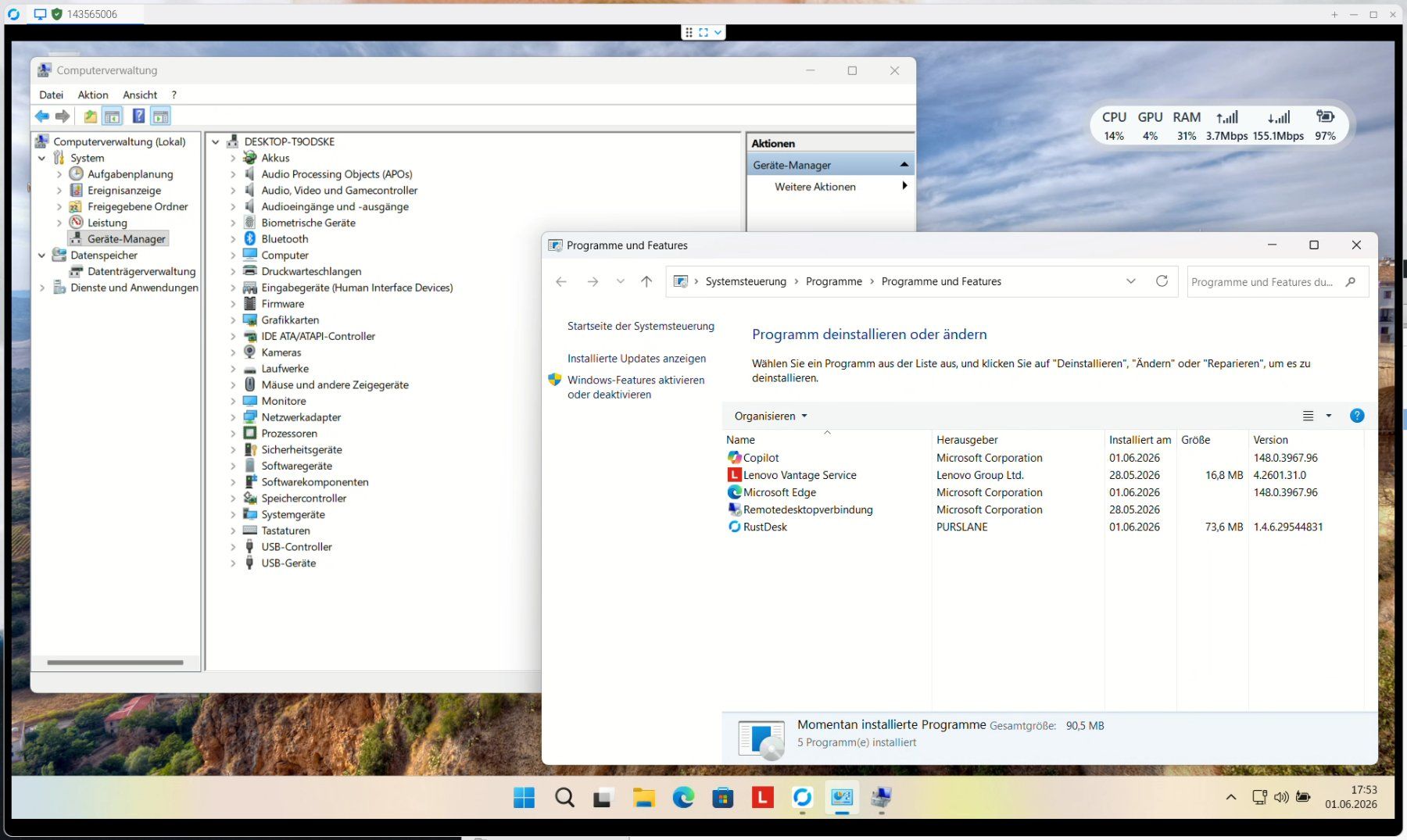
Task: Click the Netzwerkadapter device icon
Action: tap(250, 417)
